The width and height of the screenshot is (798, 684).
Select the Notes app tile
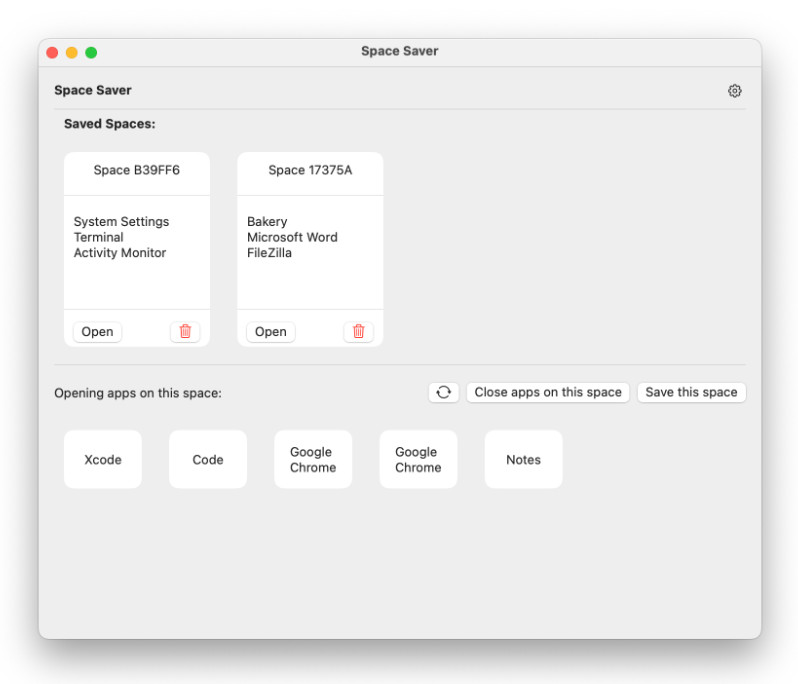(x=523, y=459)
